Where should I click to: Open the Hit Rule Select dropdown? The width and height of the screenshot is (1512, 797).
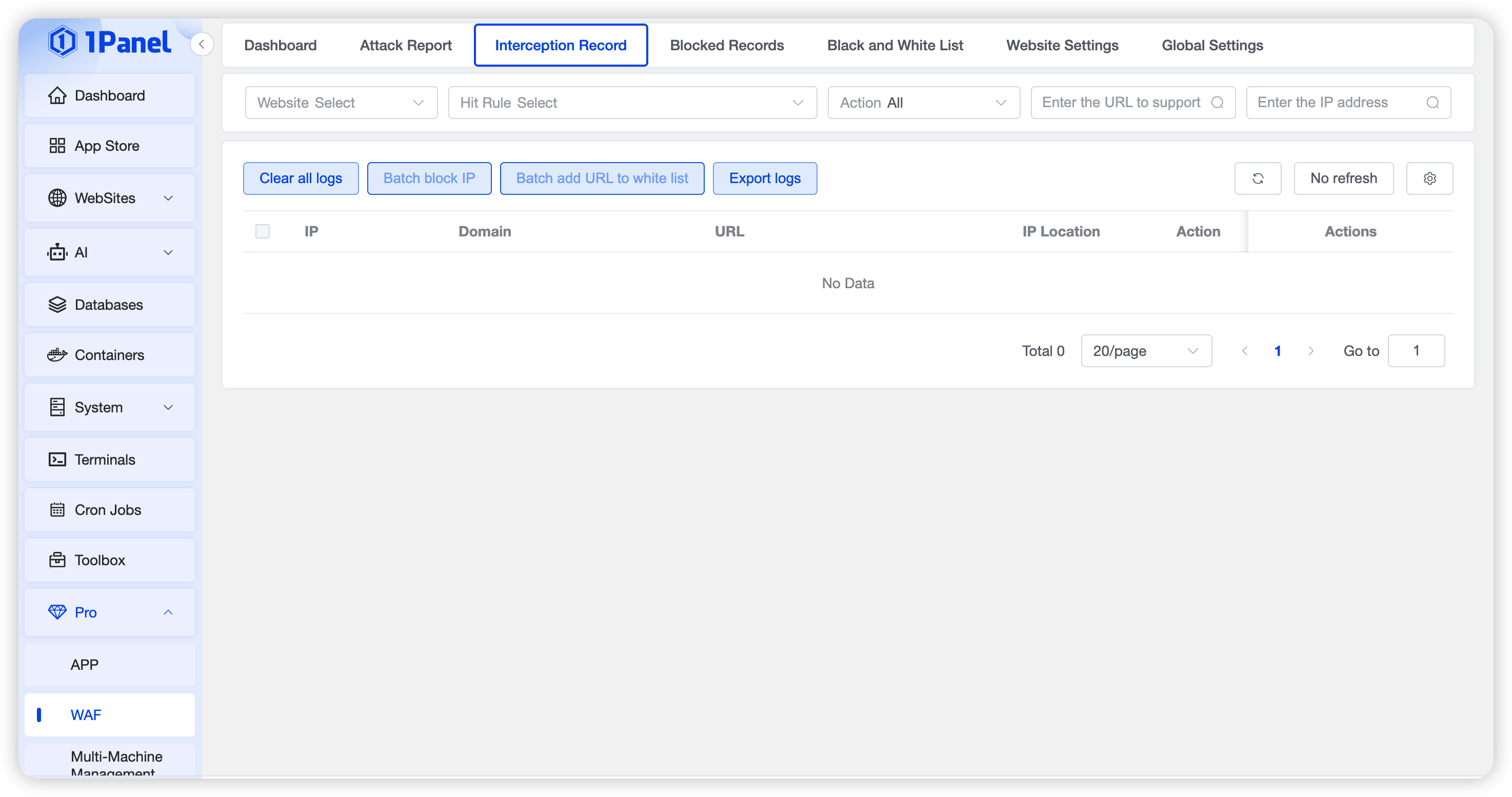632,103
